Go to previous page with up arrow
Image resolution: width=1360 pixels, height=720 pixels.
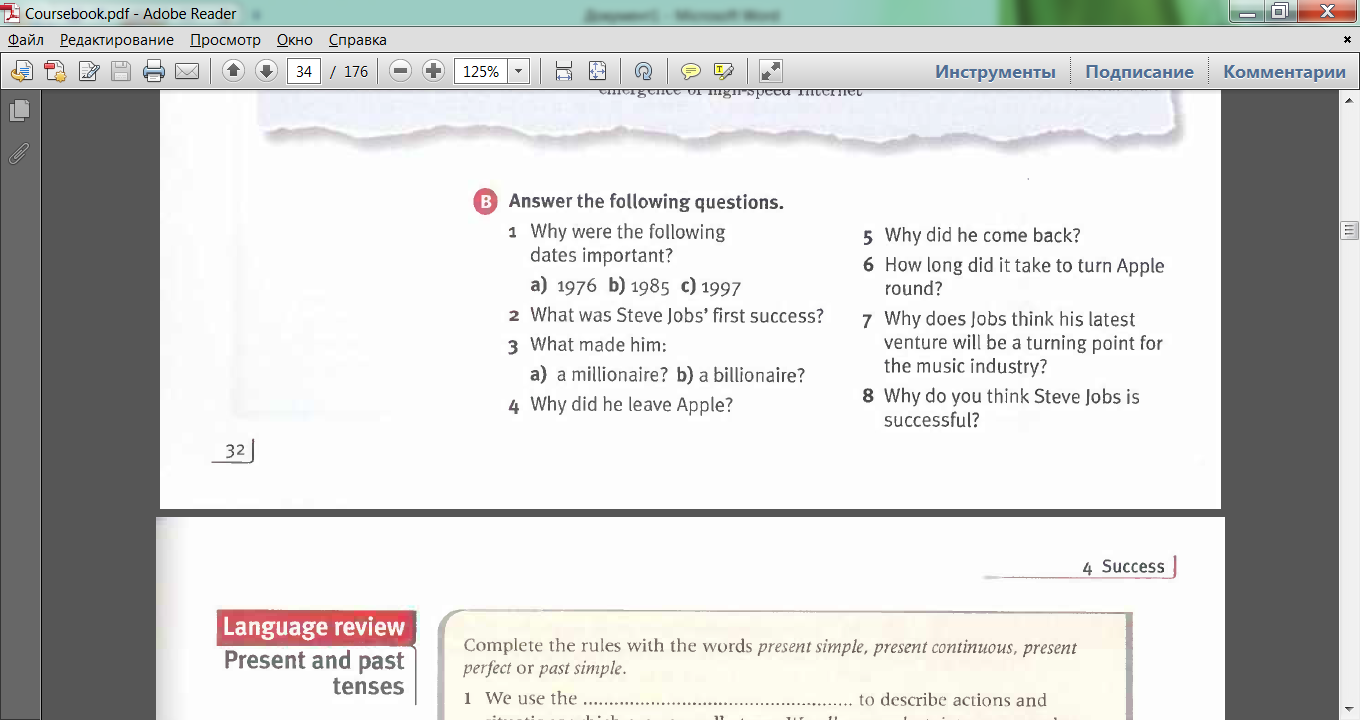point(233,71)
